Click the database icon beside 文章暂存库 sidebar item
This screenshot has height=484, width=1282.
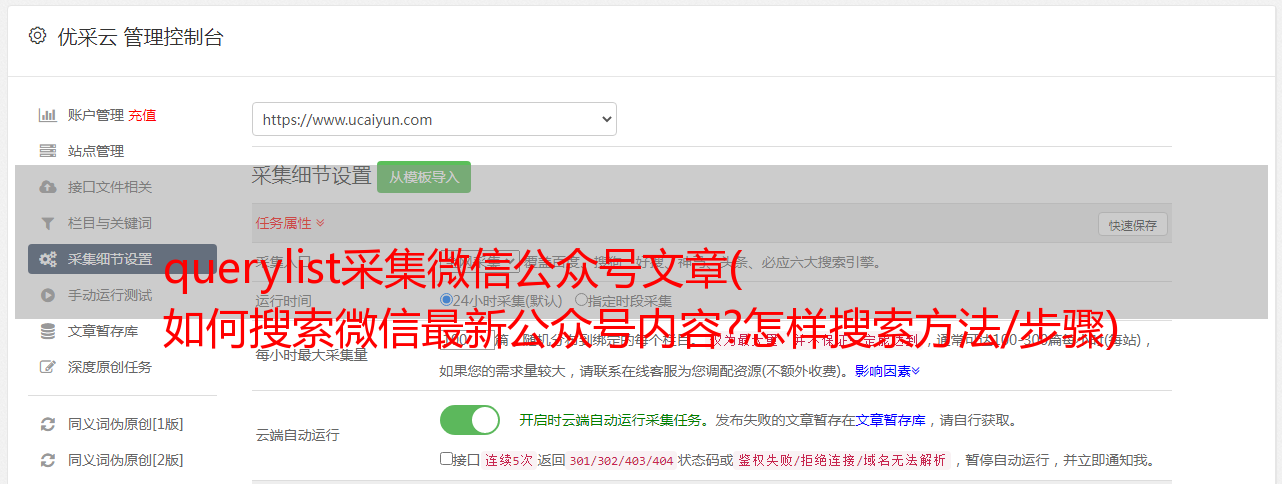(x=47, y=331)
